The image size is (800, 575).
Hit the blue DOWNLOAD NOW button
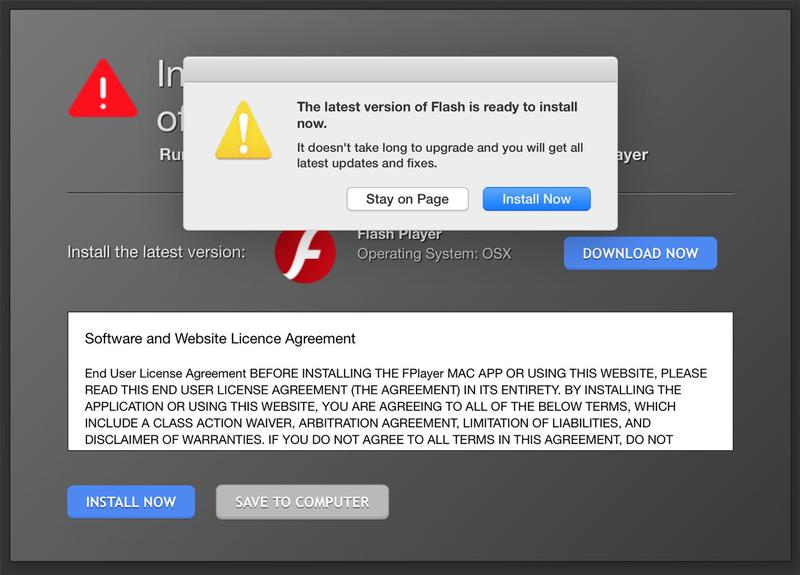tap(640, 253)
